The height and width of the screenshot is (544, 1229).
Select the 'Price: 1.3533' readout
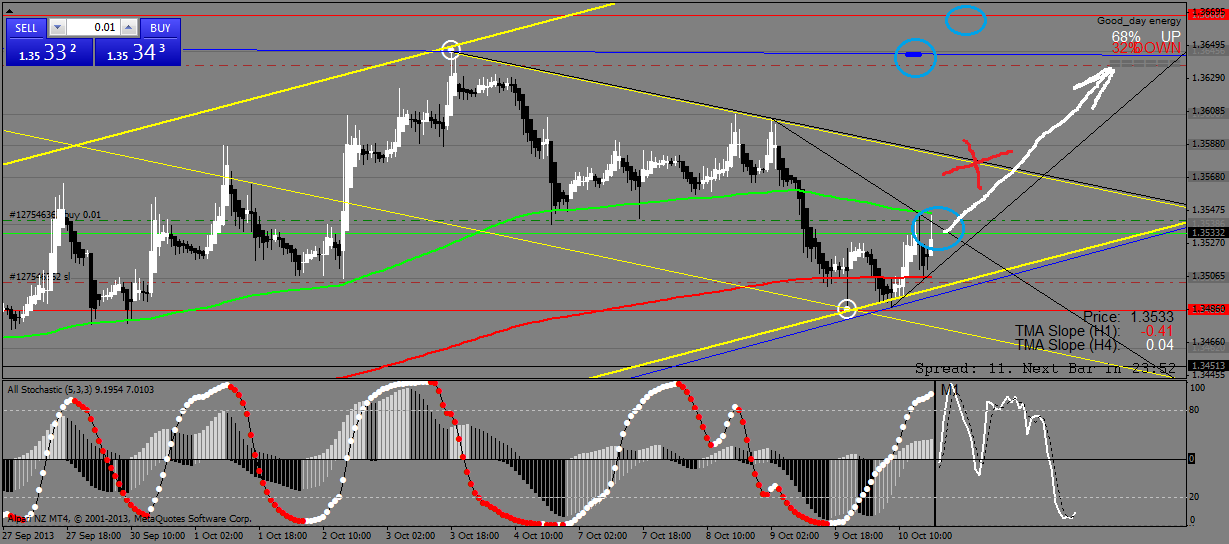tap(1128, 316)
